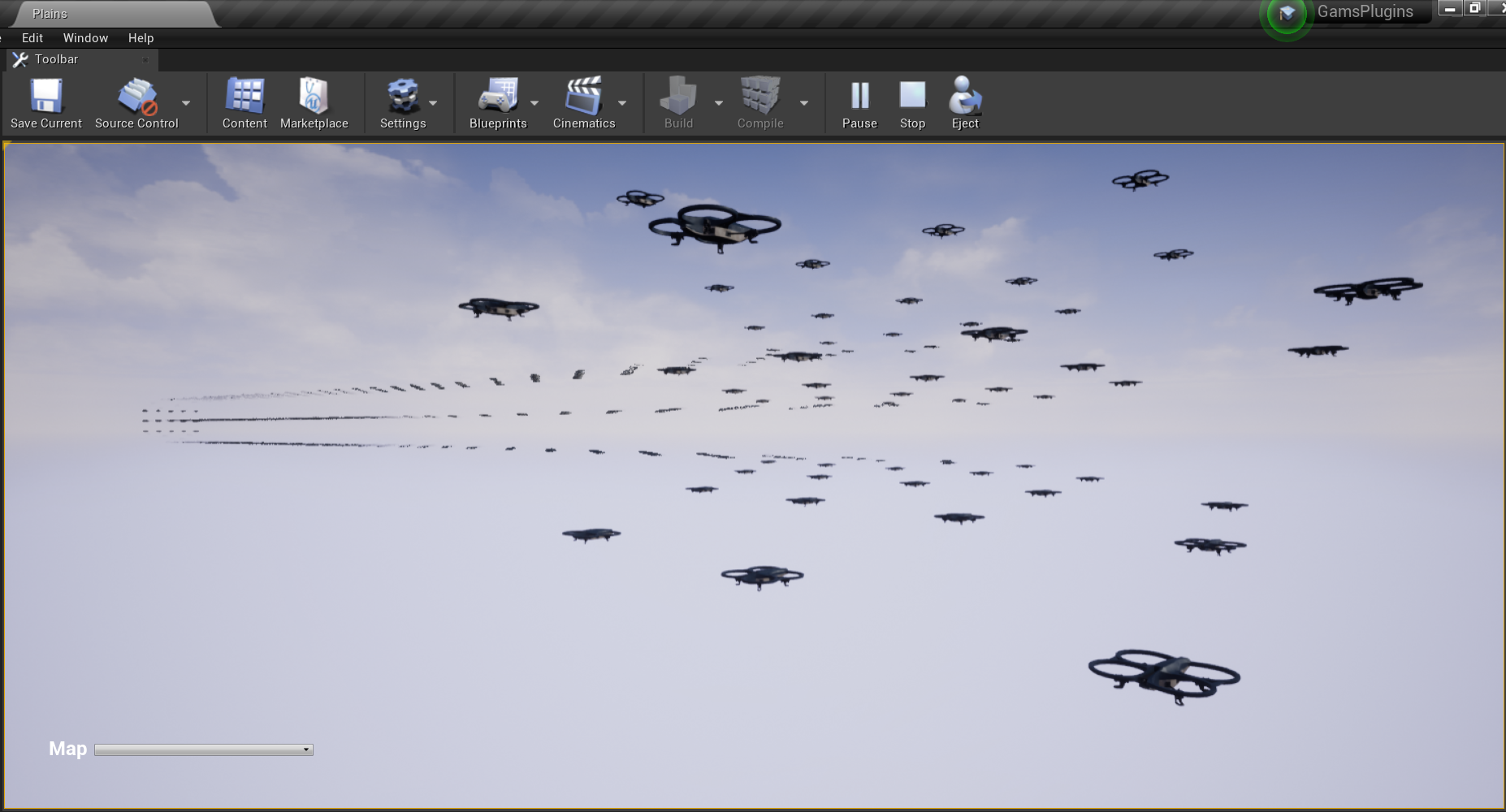Select the Toolbar tab
The image size is (1506, 812).
pyautogui.click(x=56, y=58)
